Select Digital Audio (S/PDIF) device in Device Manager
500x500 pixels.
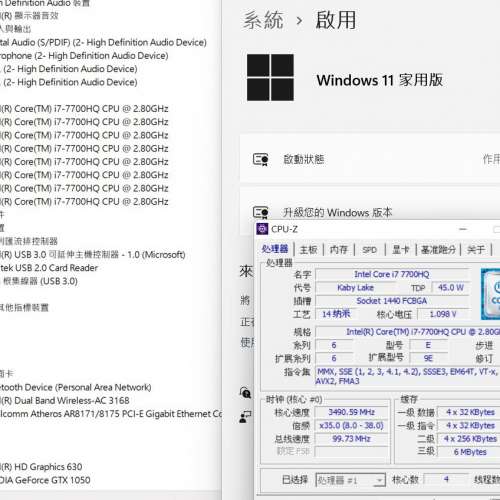click(103, 43)
